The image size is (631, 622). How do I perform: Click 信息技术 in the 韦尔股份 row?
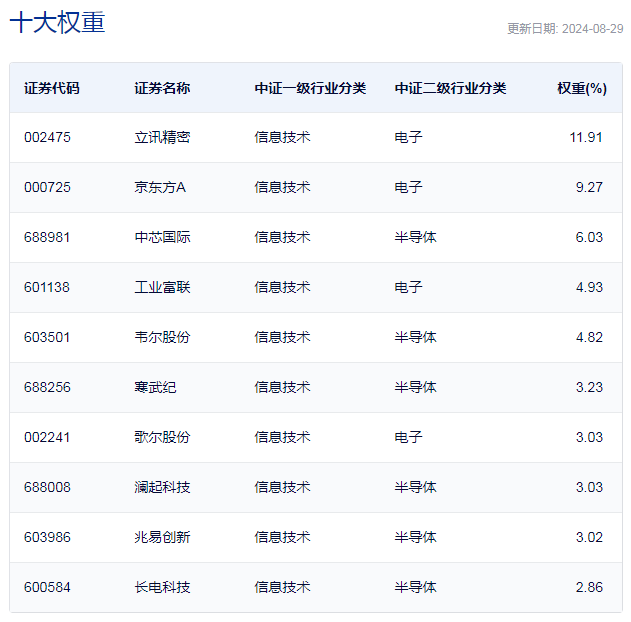(x=283, y=337)
